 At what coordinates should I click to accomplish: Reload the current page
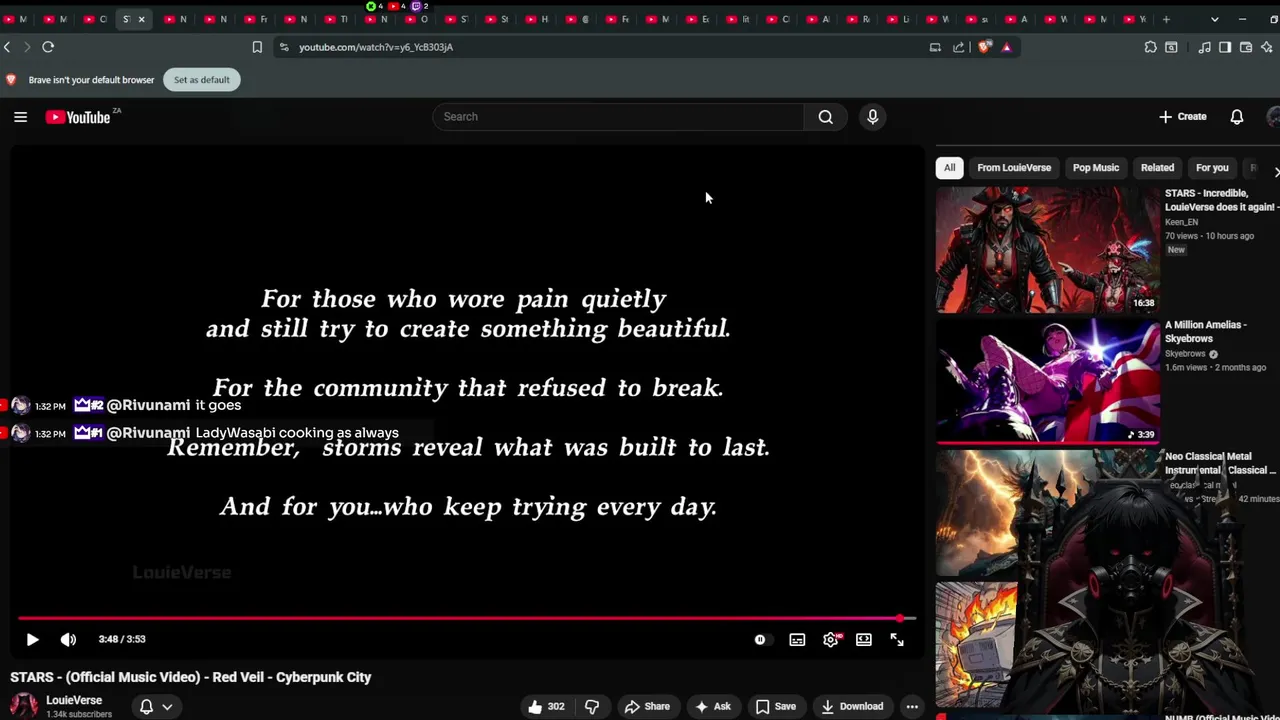click(x=48, y=47)
